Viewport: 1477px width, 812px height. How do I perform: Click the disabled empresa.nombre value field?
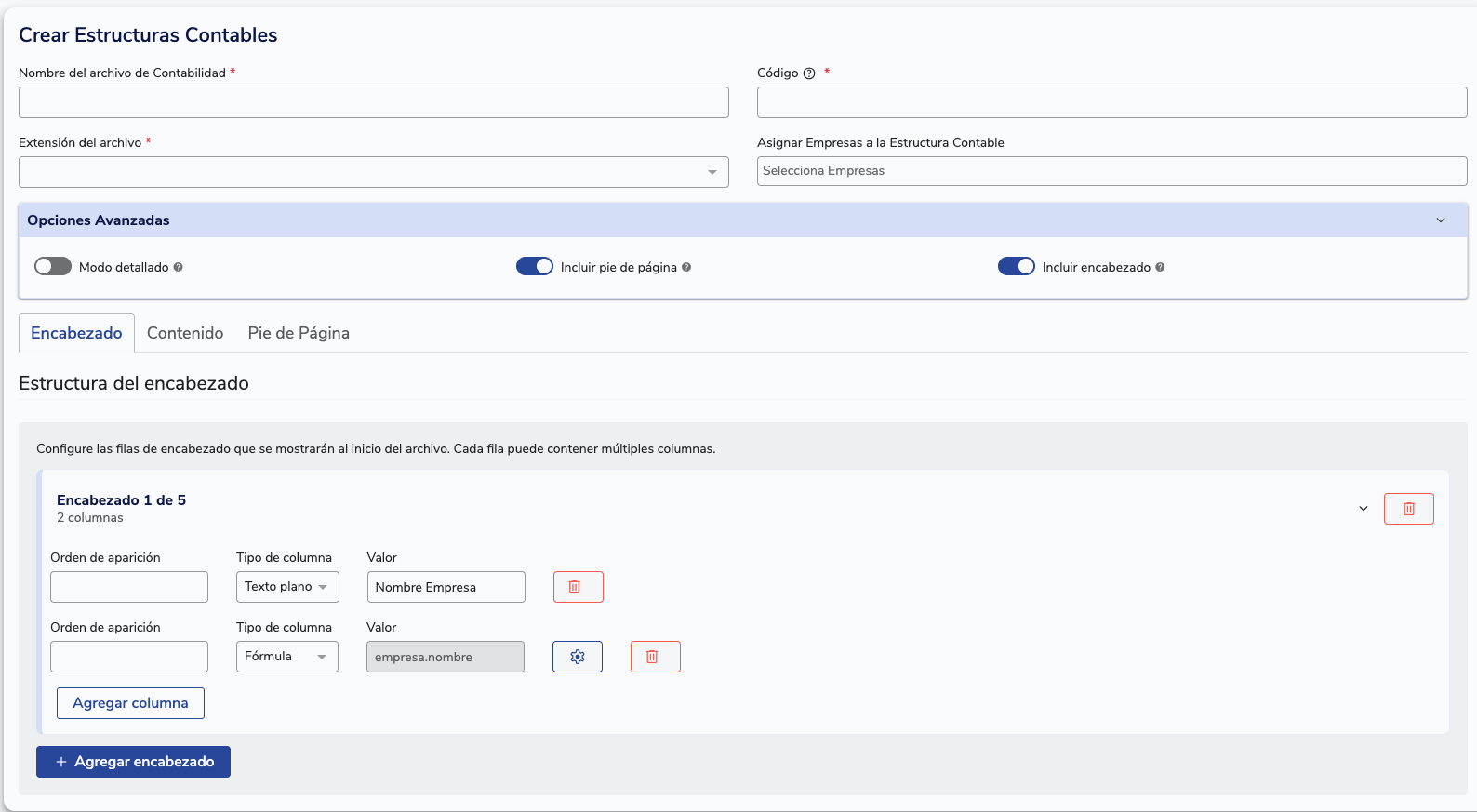click(446, 657)
